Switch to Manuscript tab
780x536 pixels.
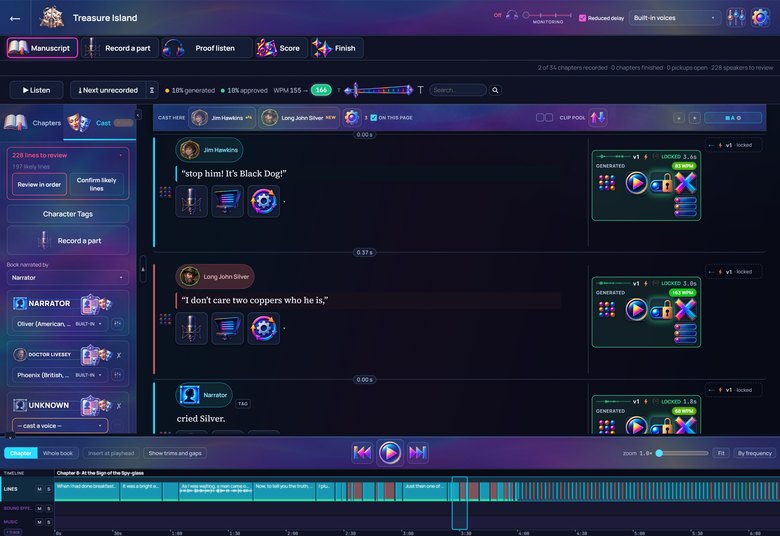pos(42,48)
